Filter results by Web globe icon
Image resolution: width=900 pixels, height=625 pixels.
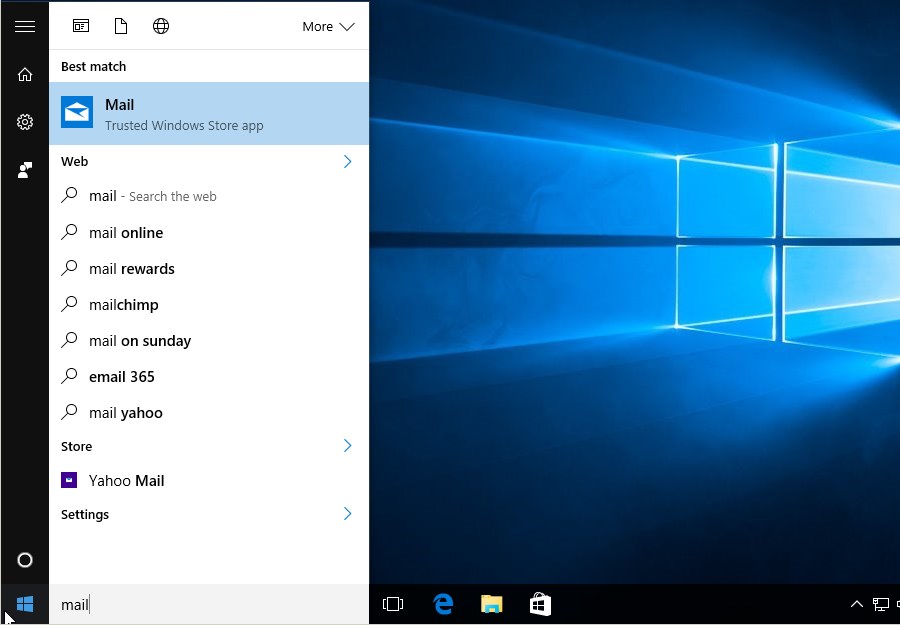coord(161,27)
